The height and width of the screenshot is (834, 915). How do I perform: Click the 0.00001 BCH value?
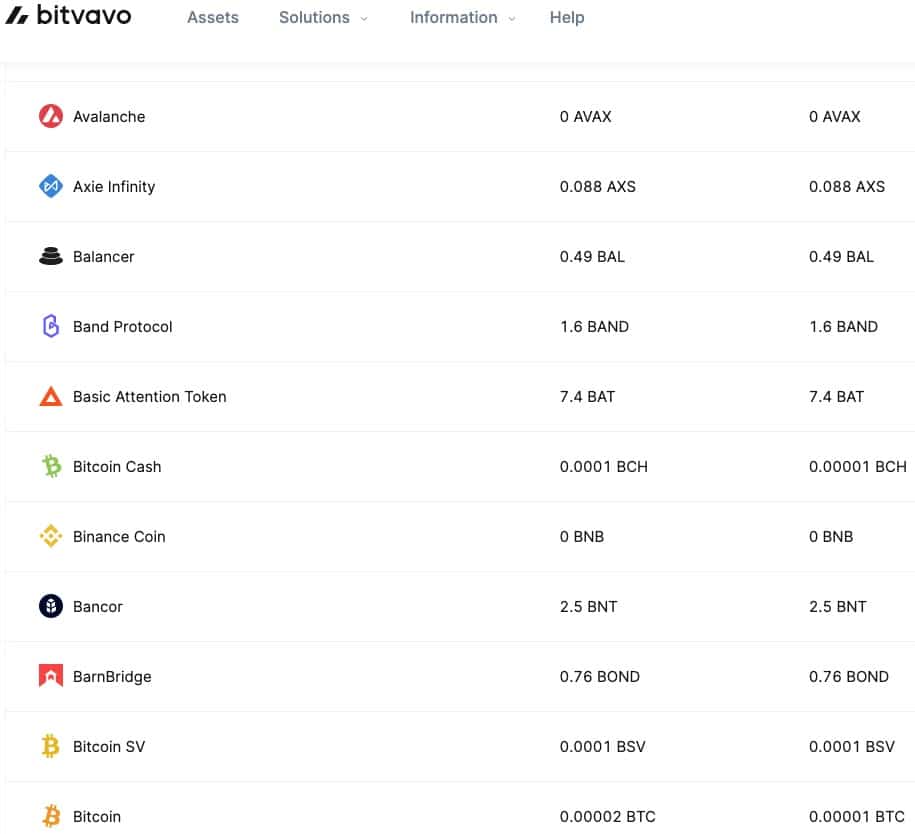[x=858, y=467]
